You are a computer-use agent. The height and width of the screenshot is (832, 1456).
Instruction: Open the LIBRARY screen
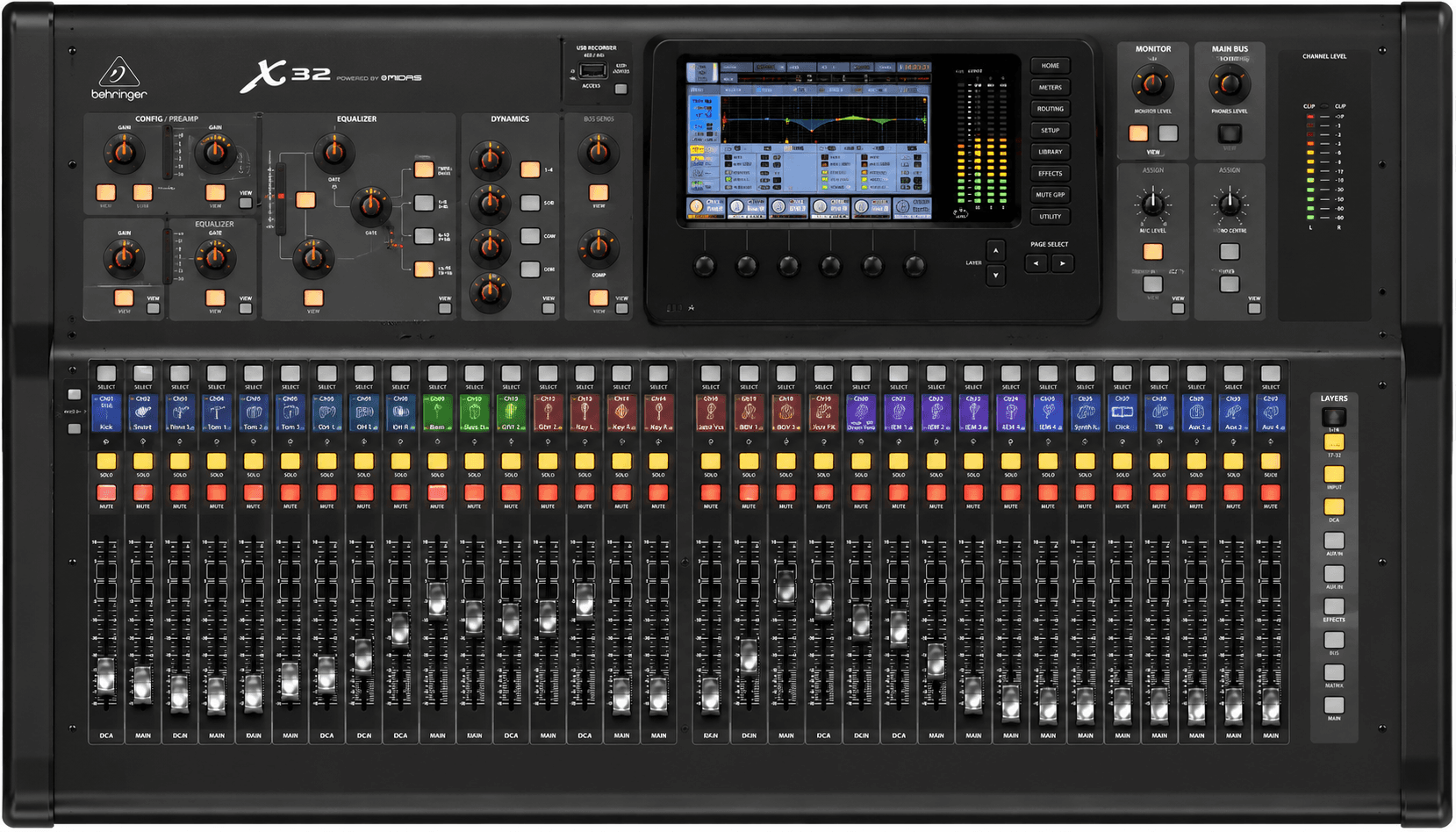[x=1051, y=152]
